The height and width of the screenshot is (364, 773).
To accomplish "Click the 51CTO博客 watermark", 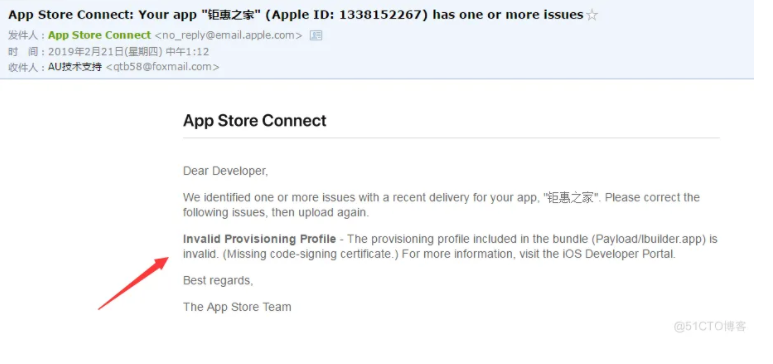I will click(710, 326).
